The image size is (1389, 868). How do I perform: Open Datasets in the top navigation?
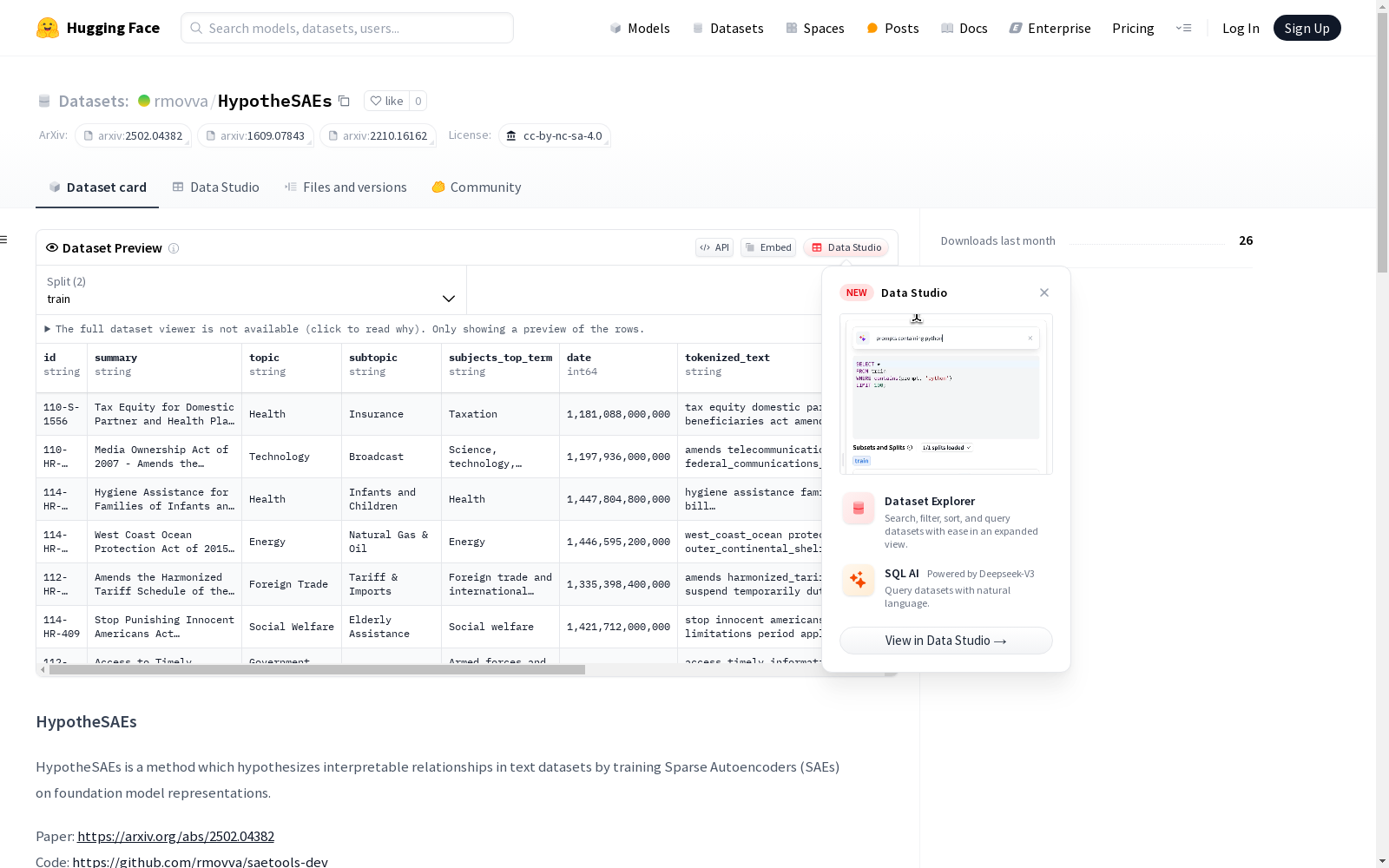(x=727, y=28)
